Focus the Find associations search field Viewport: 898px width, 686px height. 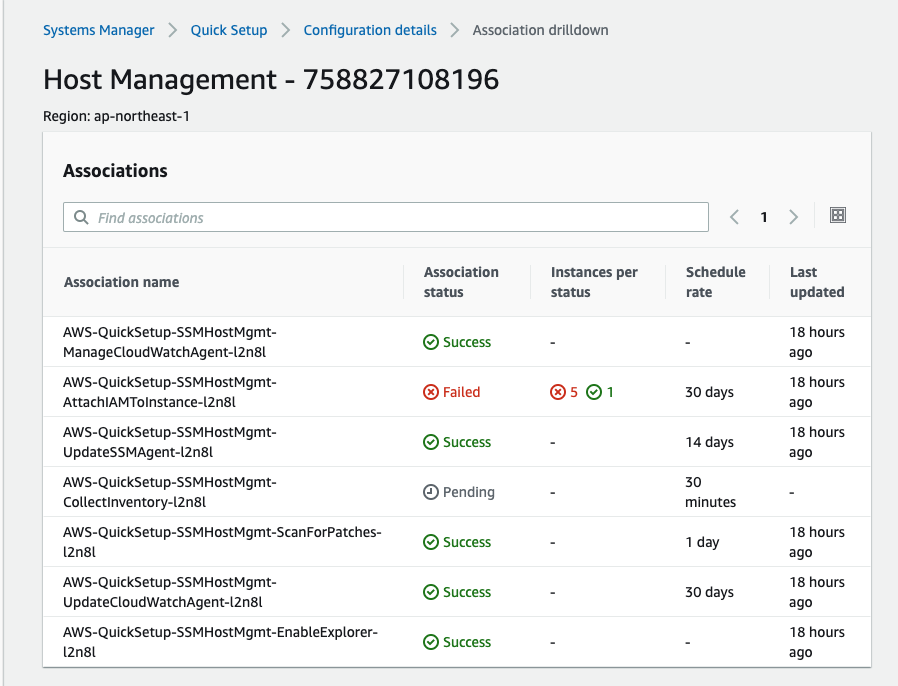[x=385, y=217]
